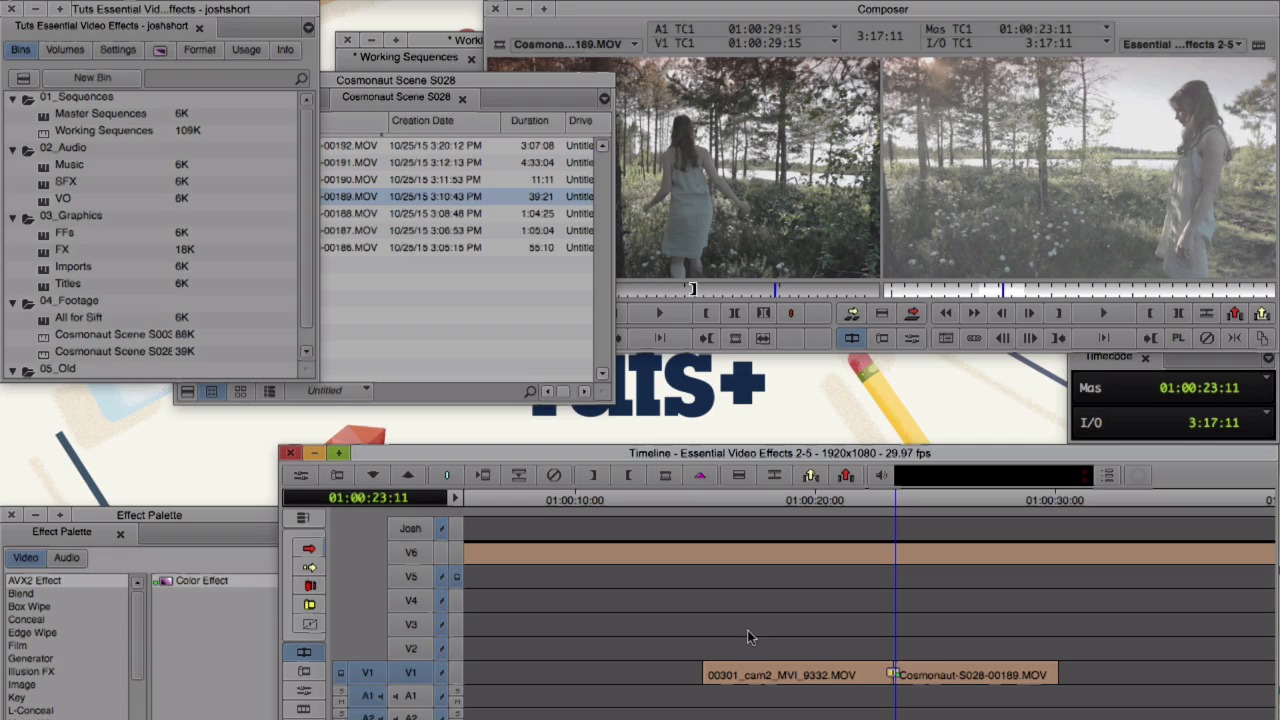The width and height of the screenshot is (1280, 720).
Task: Click the red Lift button in timeline toolbar
Action: (x=847, y=476)
